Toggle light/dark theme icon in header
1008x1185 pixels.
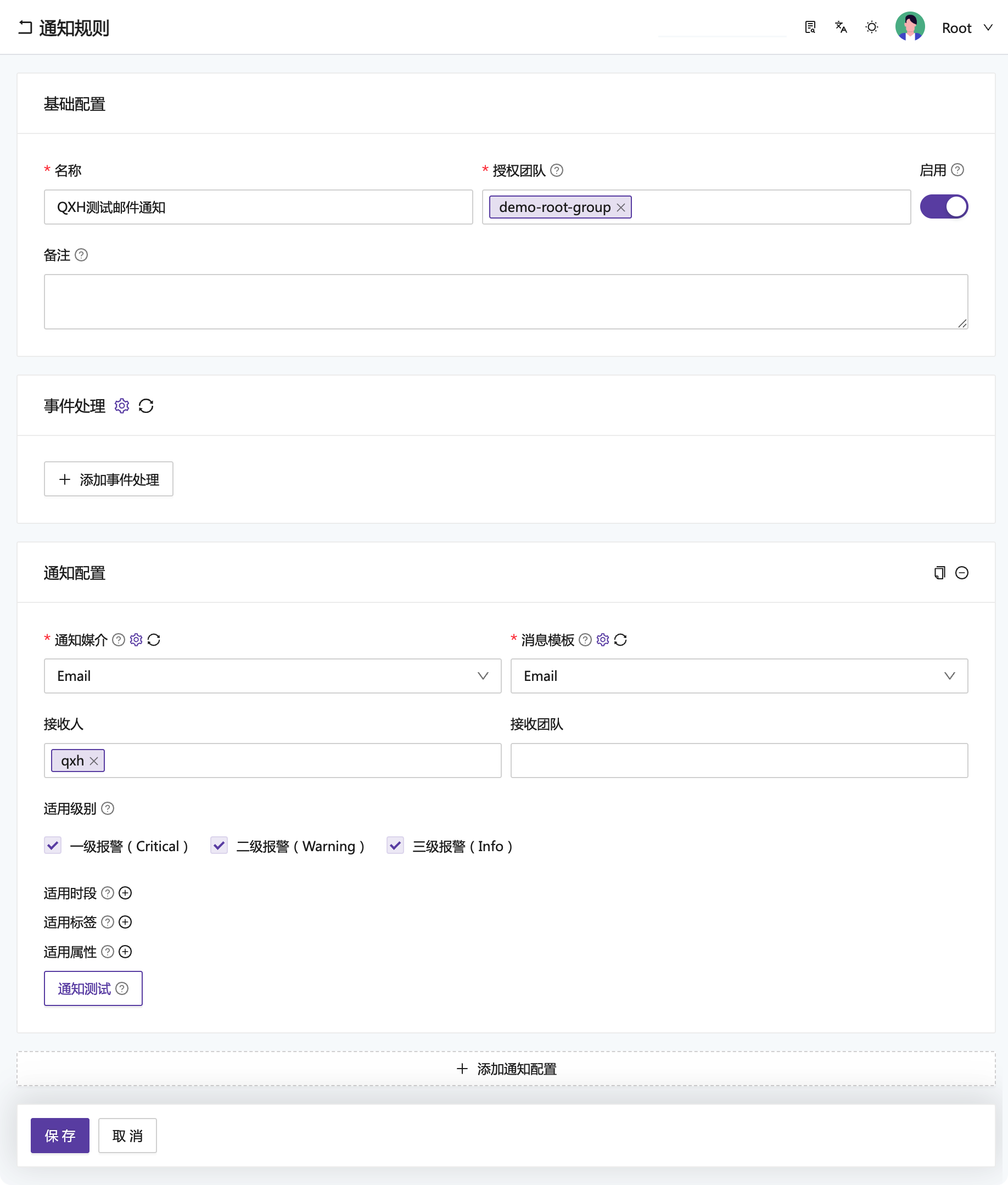pyautogui.click(x=871, y=27)
